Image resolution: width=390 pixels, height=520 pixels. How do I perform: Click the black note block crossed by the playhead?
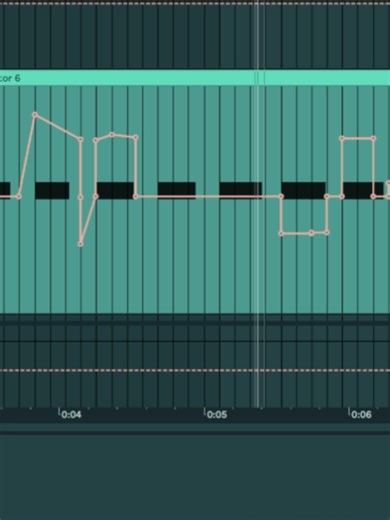[240, 190]
